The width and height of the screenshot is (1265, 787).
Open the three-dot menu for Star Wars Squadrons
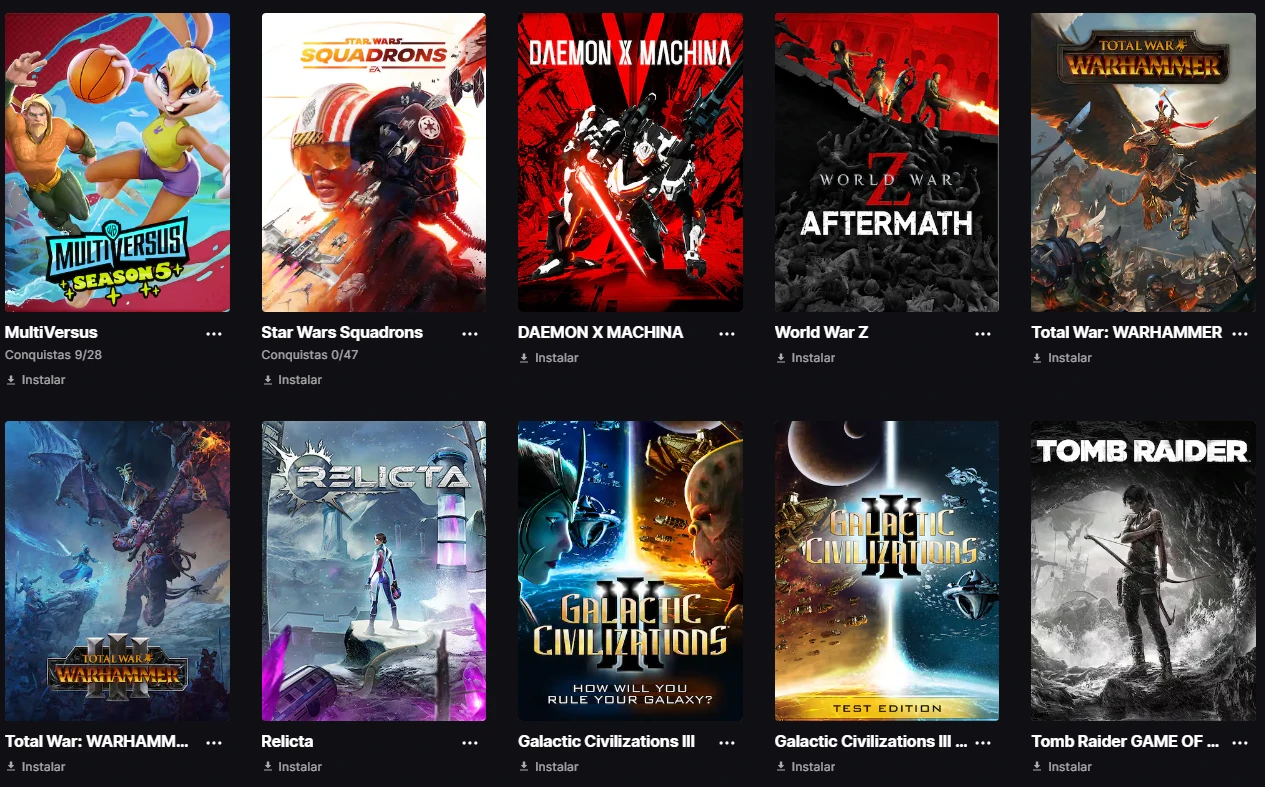tap(470, 334)
